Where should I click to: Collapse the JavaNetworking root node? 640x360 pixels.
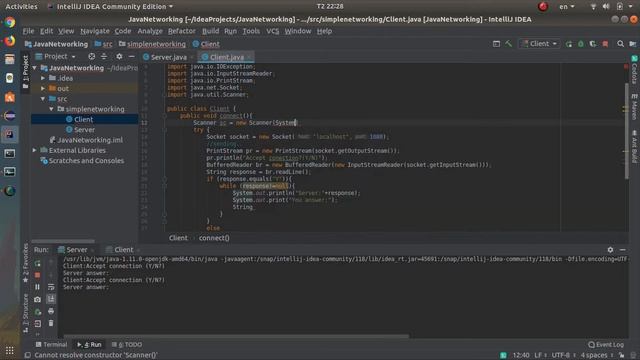35,68
